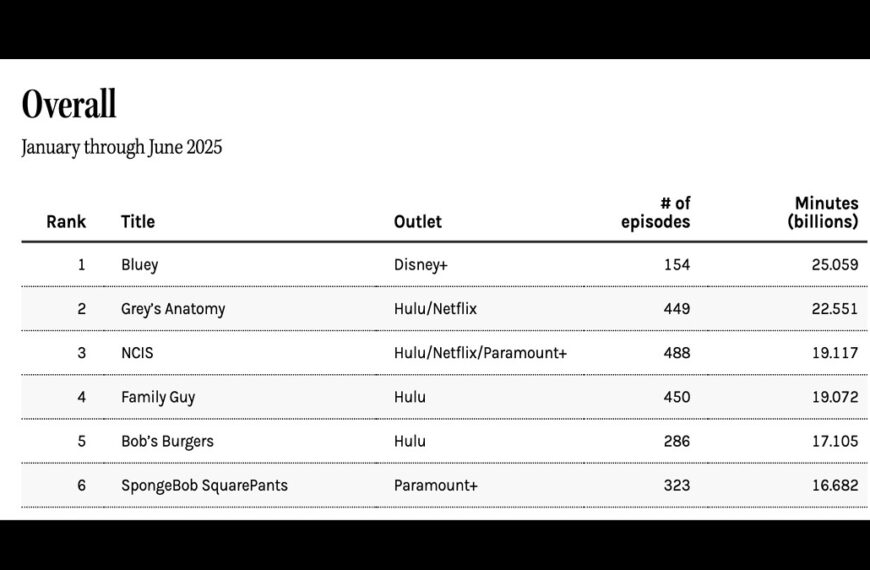Click the Overall heading

[x=69, y=105]
